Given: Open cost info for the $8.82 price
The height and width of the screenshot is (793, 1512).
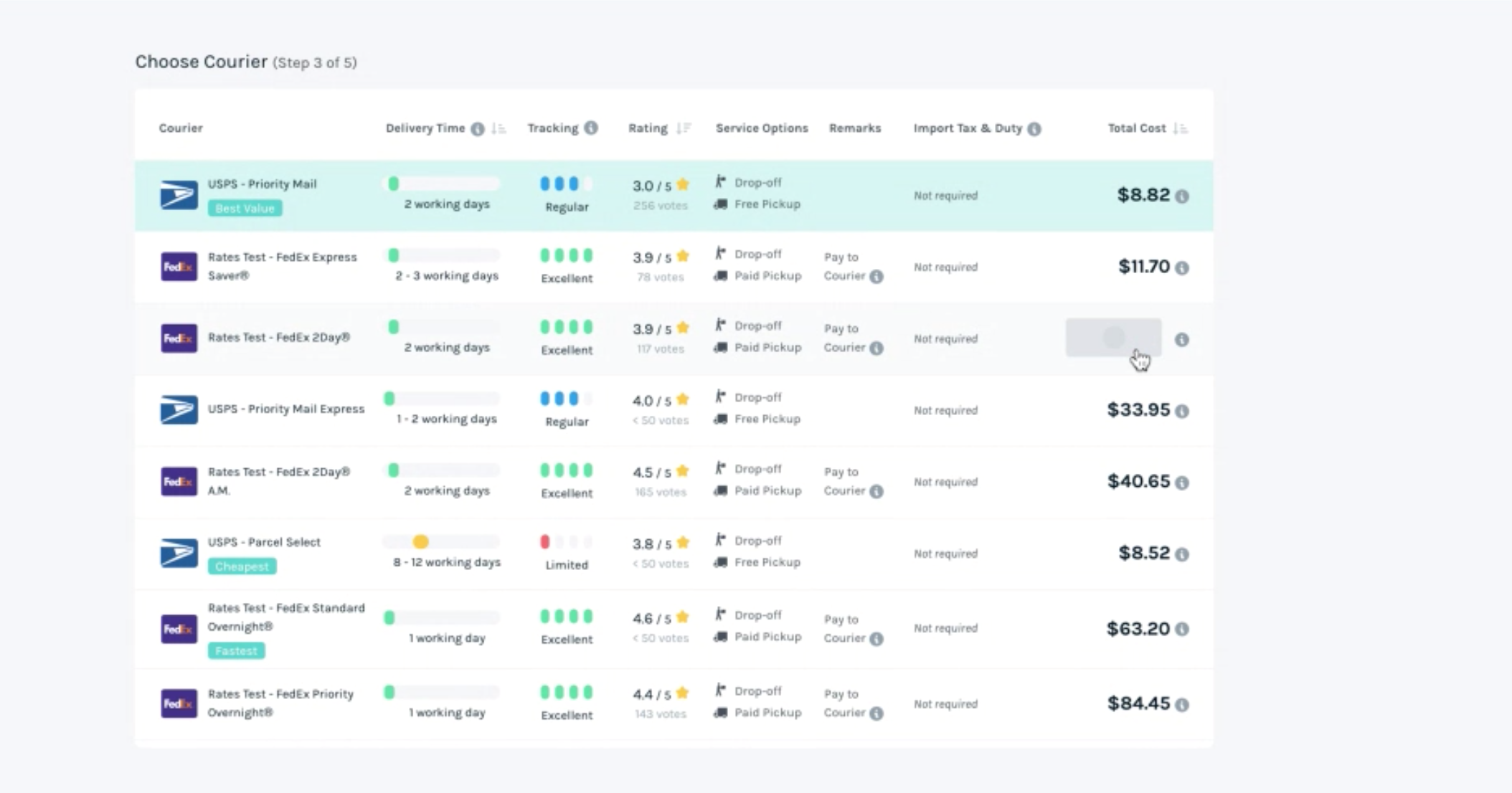Looking at the screenshot, I should 1182,196.
